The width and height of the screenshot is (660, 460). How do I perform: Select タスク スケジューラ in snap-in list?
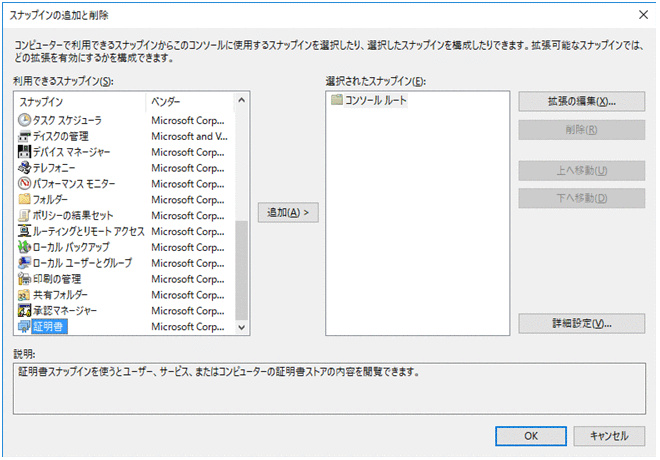click(125, 120)
